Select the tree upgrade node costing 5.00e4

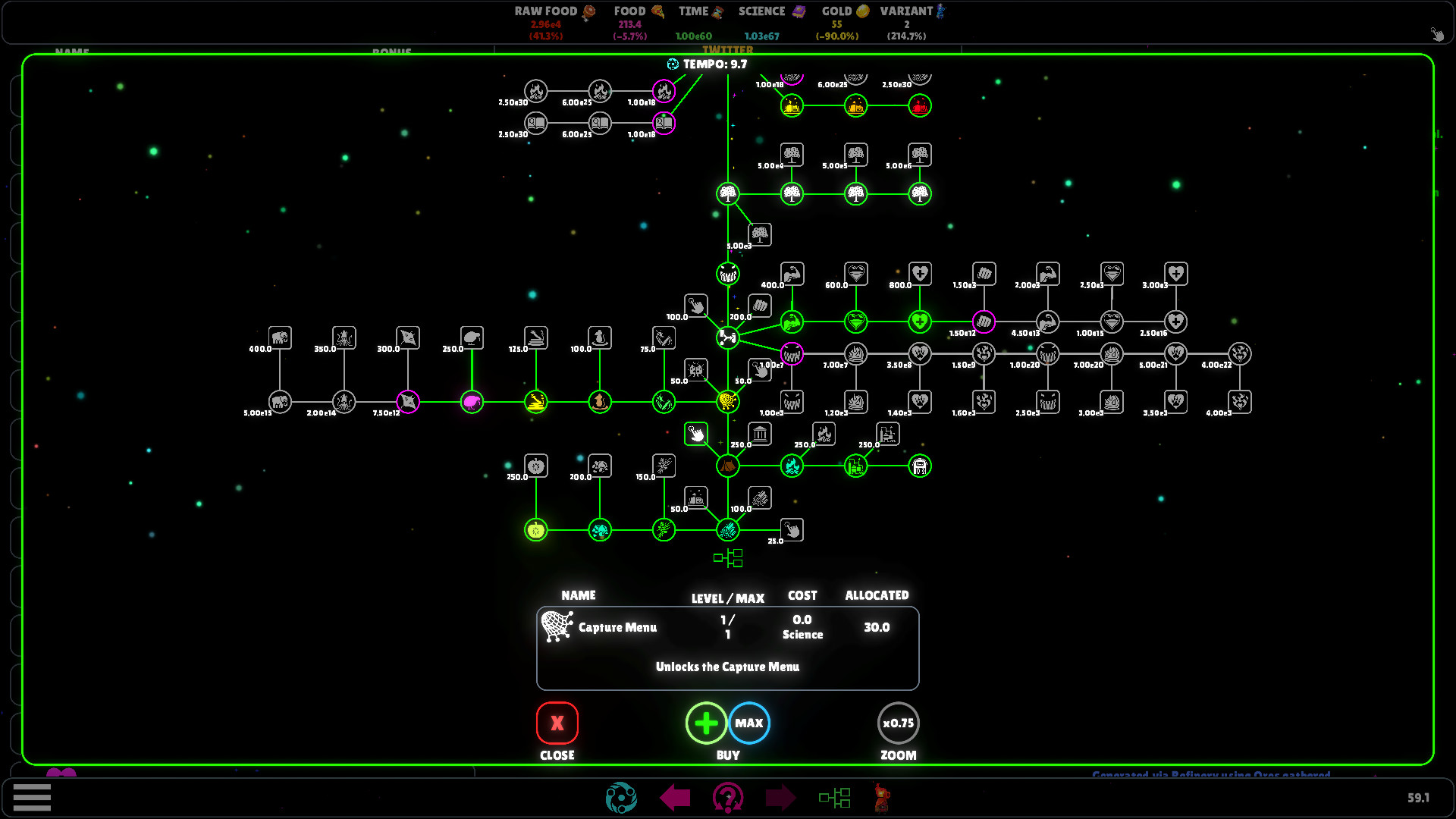point(792,155)
